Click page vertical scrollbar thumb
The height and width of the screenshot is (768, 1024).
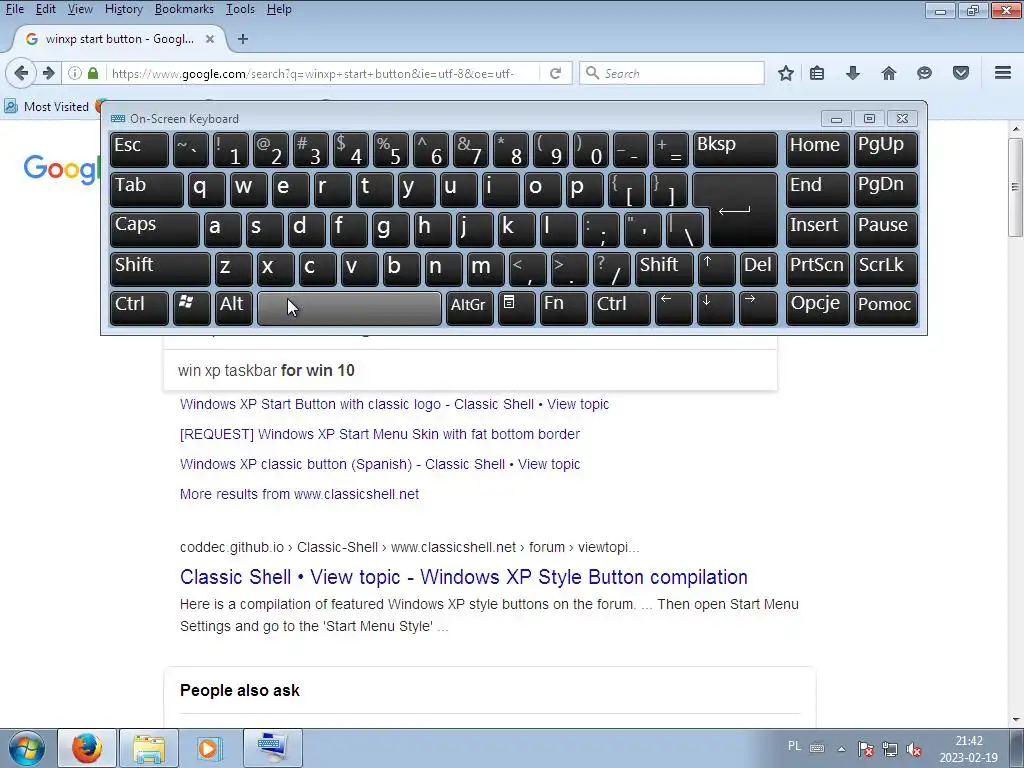point(1016,188)
